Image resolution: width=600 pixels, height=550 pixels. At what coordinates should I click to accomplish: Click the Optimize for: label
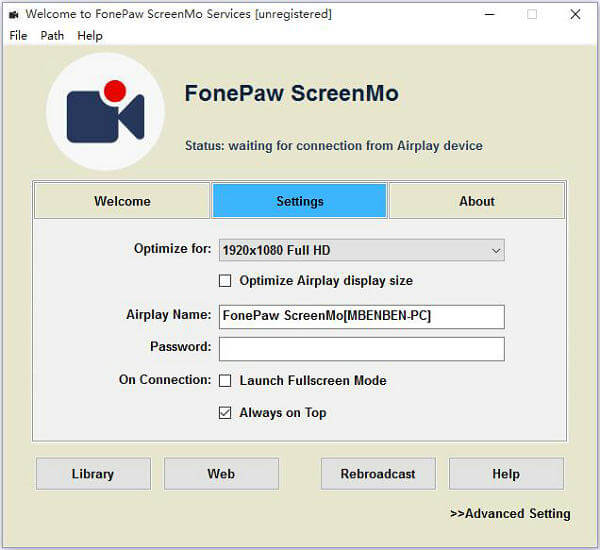click(x=172, y=249)
